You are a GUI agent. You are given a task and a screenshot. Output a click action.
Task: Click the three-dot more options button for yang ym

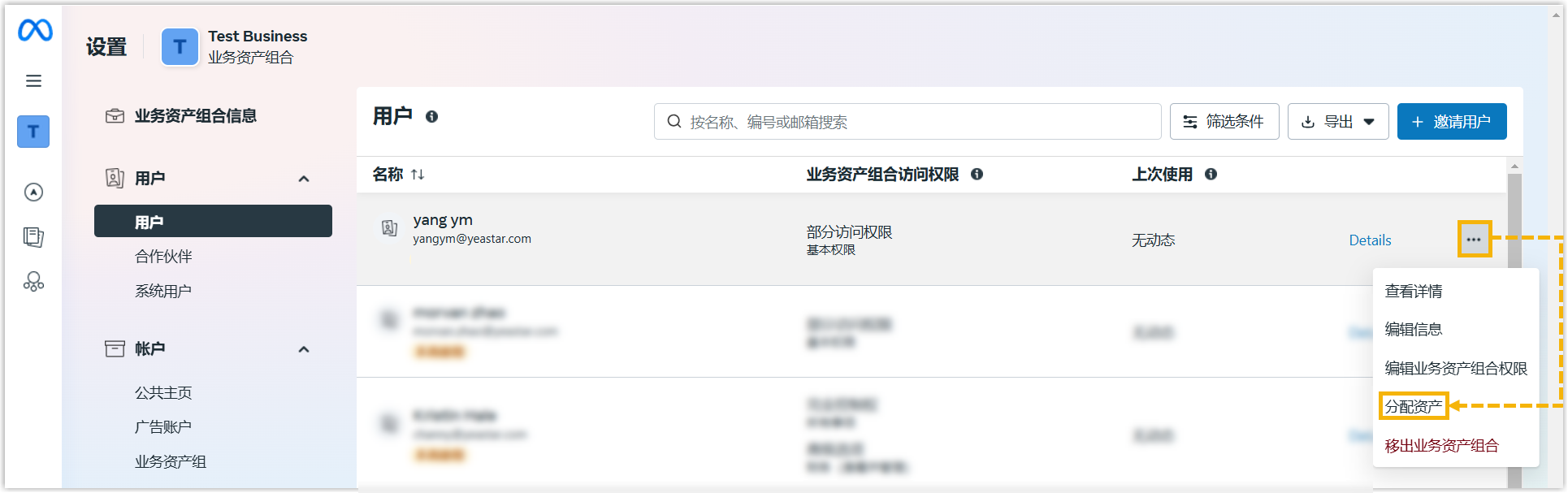coord(1474,240)
